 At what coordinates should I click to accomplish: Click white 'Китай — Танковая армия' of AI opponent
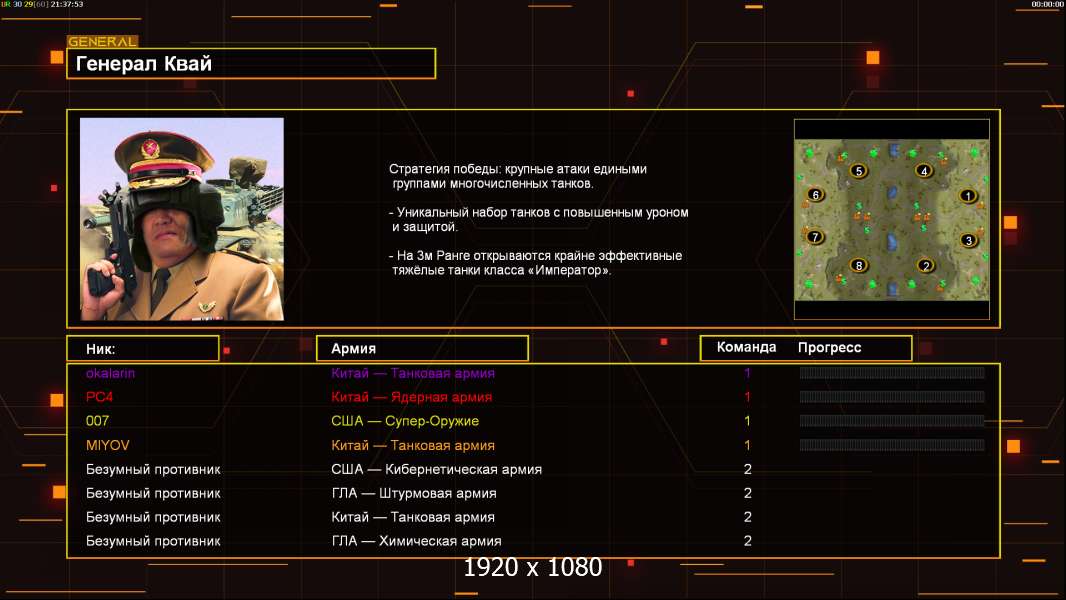[x=413, y=517]
